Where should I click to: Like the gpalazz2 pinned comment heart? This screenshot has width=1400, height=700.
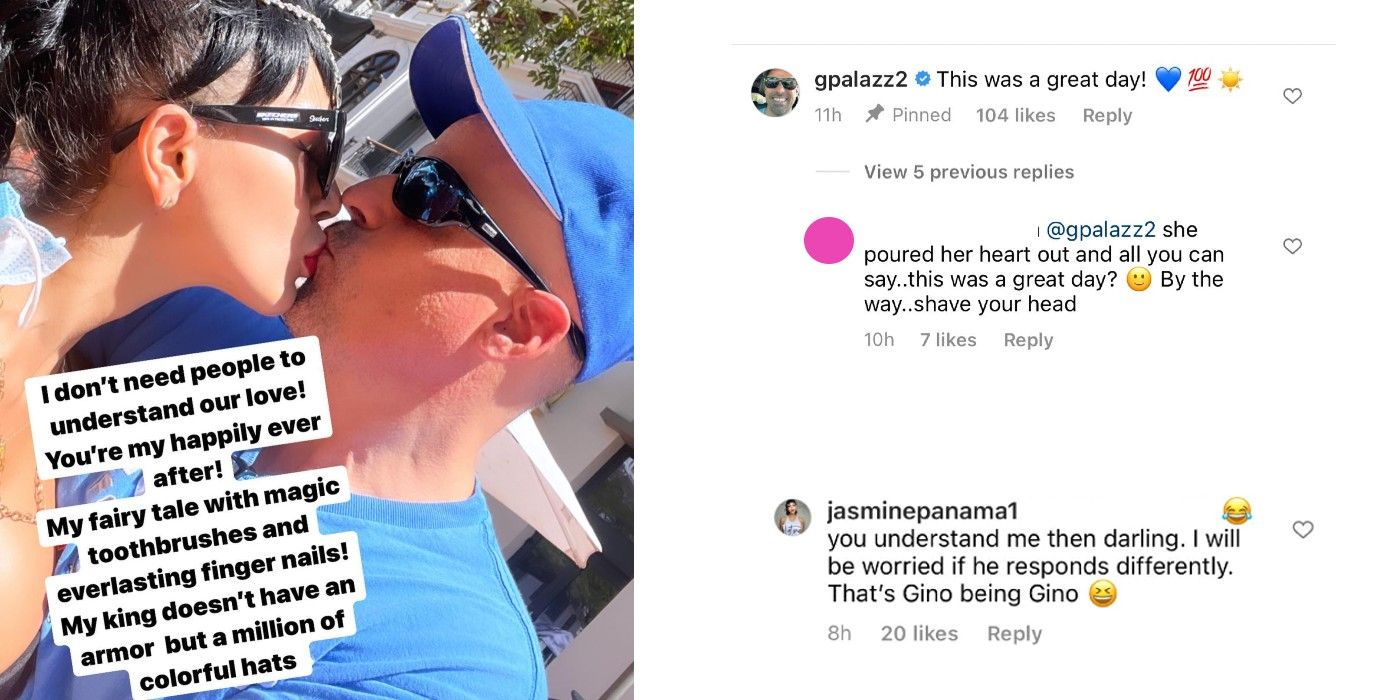click(x=1292, y=96)
